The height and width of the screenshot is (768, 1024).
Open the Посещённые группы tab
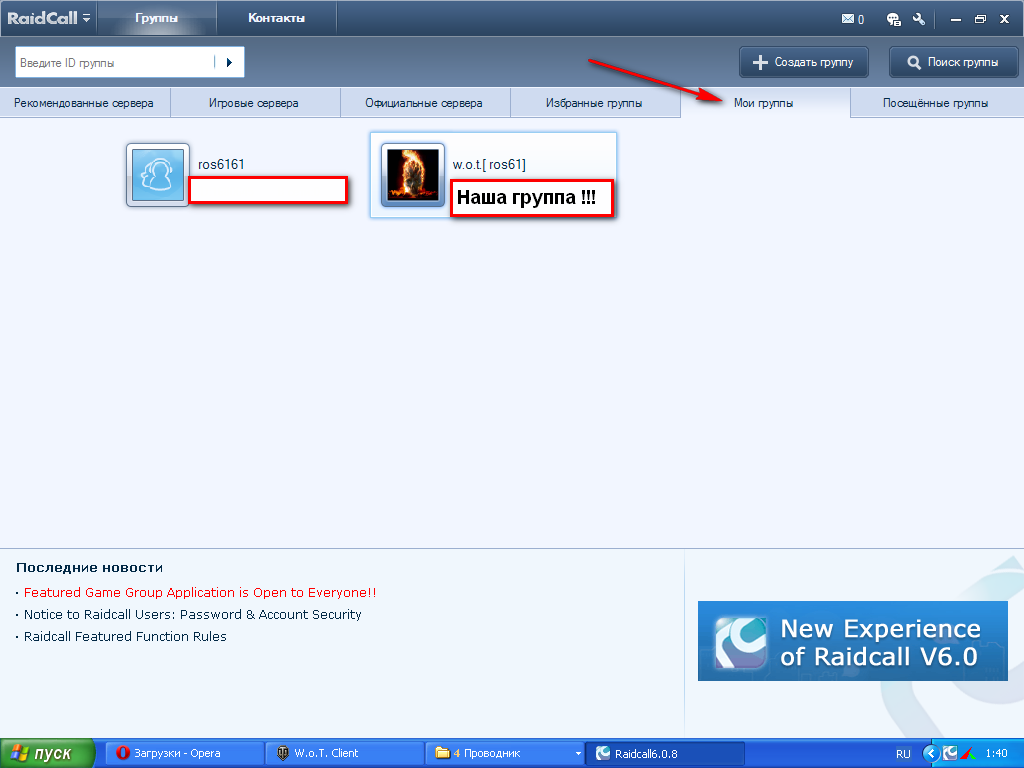[x=935, y=103]
